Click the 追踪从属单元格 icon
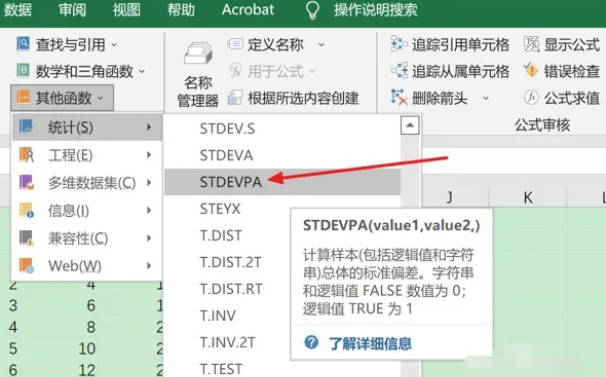 [399, 71]
